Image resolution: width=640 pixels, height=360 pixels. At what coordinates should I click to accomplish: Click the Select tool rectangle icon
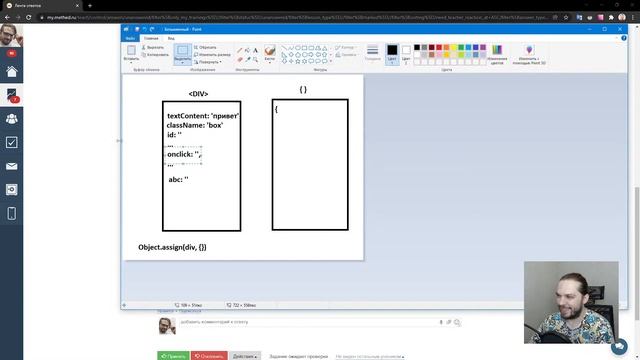[182, 50]
